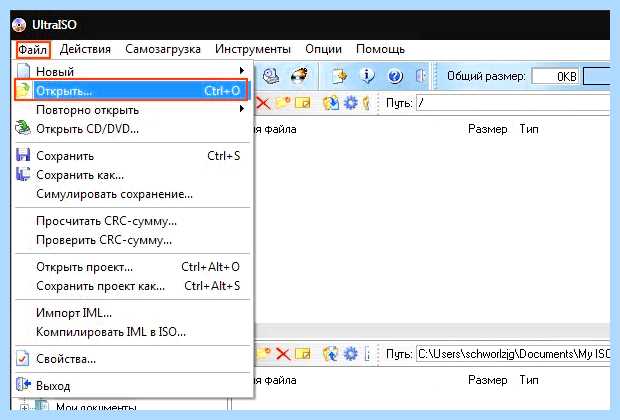Screen dimensions: 620x420
Task: Choose Выход menu entry
Action: (132, 386)
